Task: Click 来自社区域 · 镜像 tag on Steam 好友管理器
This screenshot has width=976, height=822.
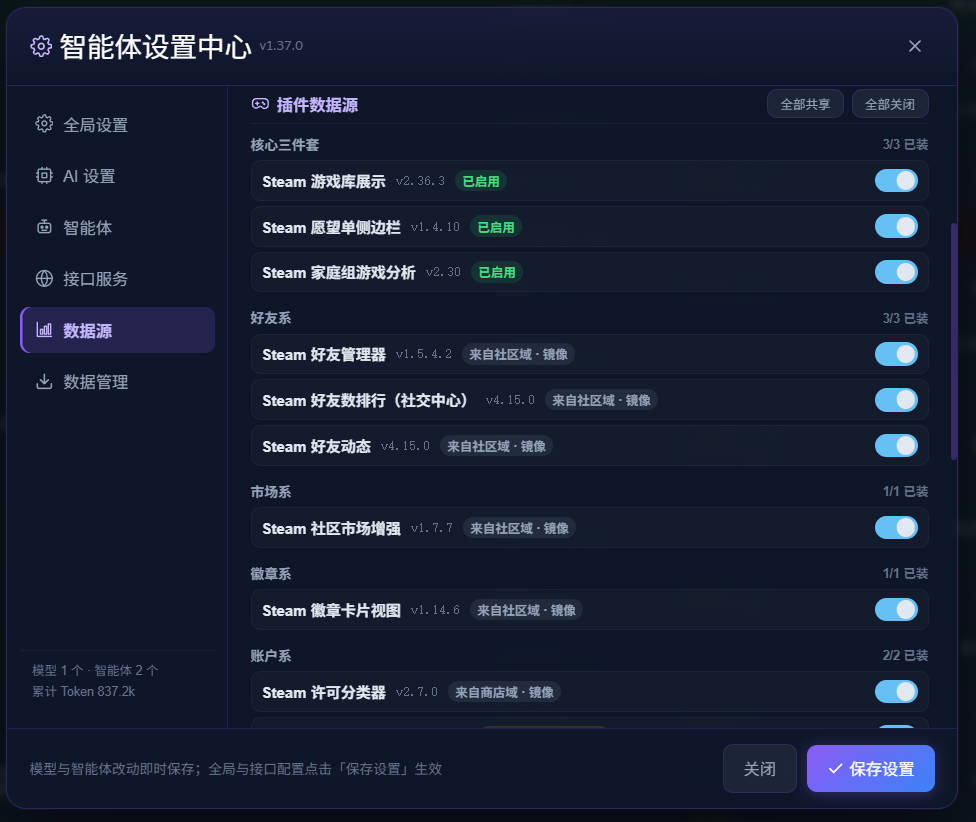Action: coord(518,354)
